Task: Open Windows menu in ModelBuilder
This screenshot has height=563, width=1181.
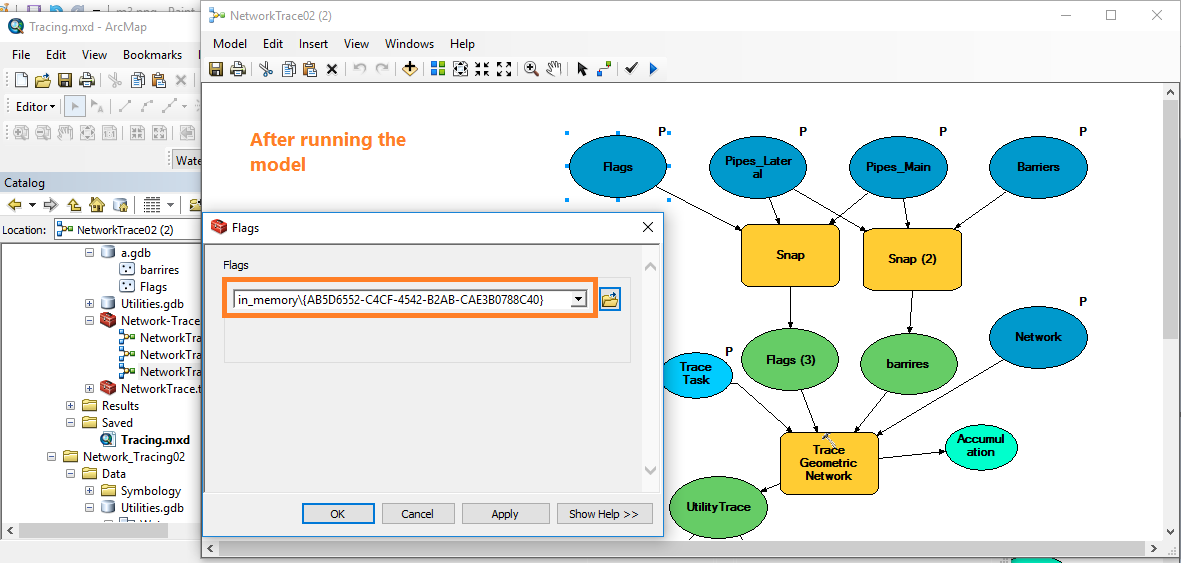Action: 409,44
